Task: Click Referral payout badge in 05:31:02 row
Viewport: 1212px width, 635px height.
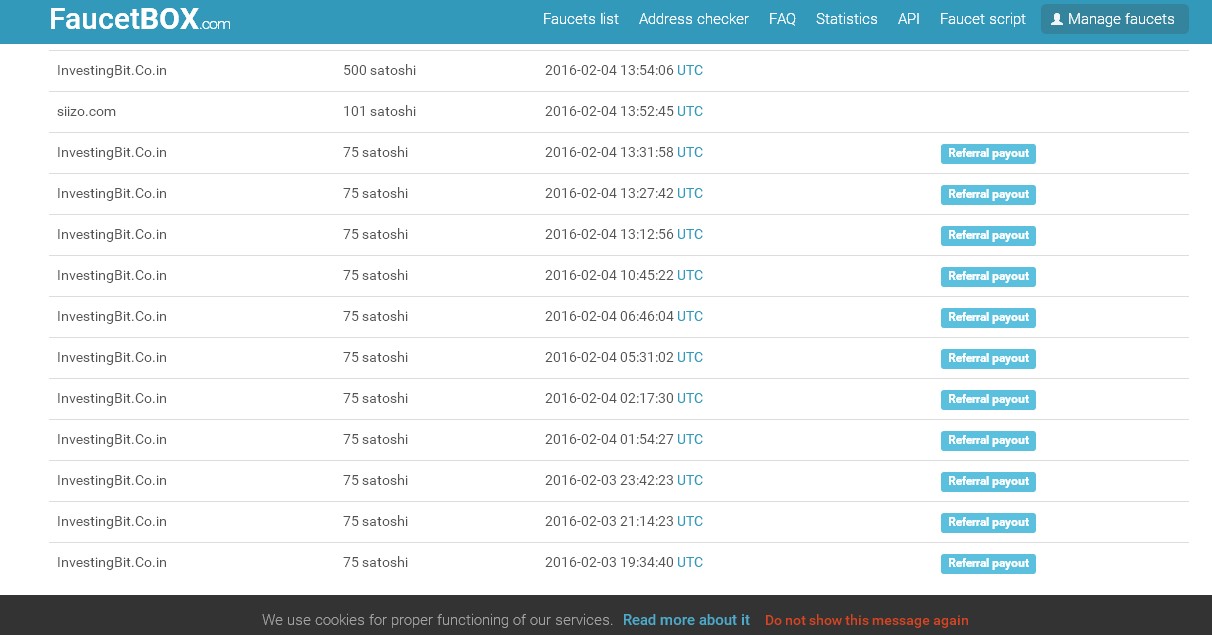Action: pos(988,358)
